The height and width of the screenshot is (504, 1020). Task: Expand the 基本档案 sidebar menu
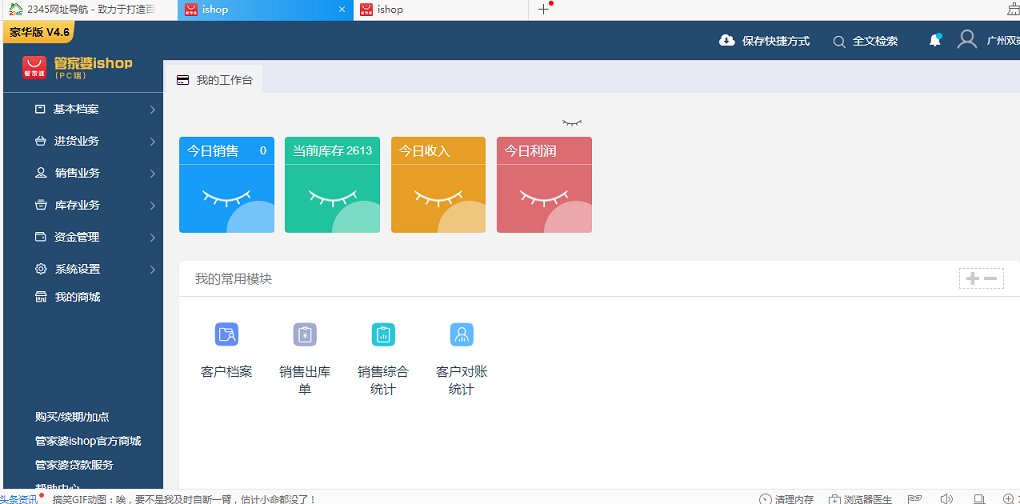(x=95, y=109)
